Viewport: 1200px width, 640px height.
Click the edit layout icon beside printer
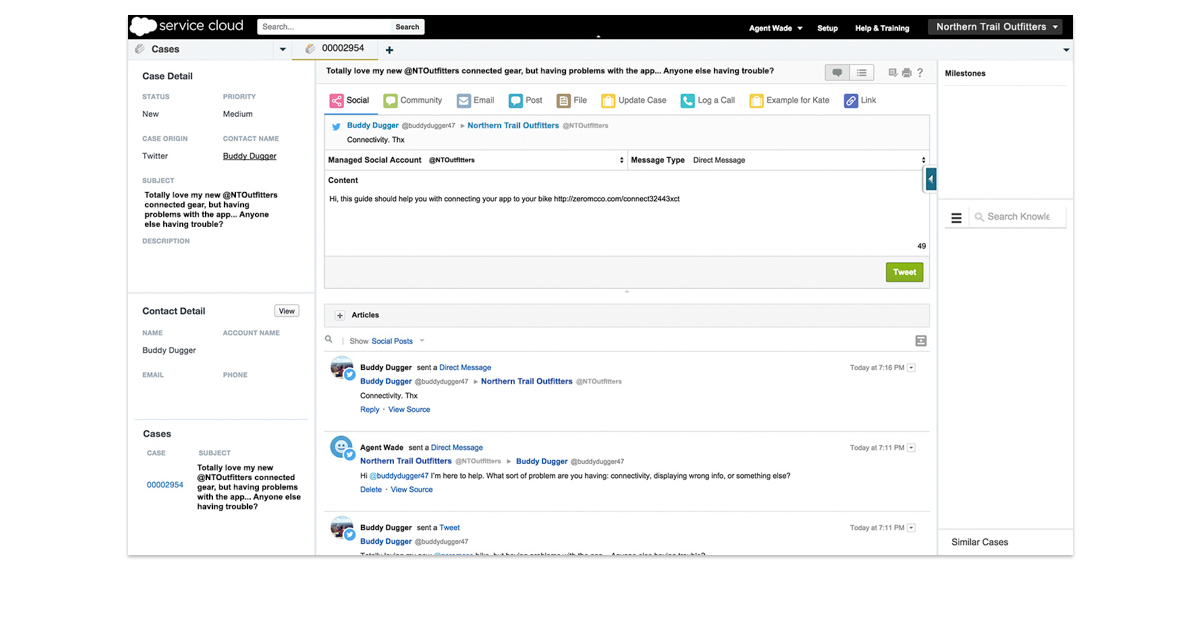[893, 73]
